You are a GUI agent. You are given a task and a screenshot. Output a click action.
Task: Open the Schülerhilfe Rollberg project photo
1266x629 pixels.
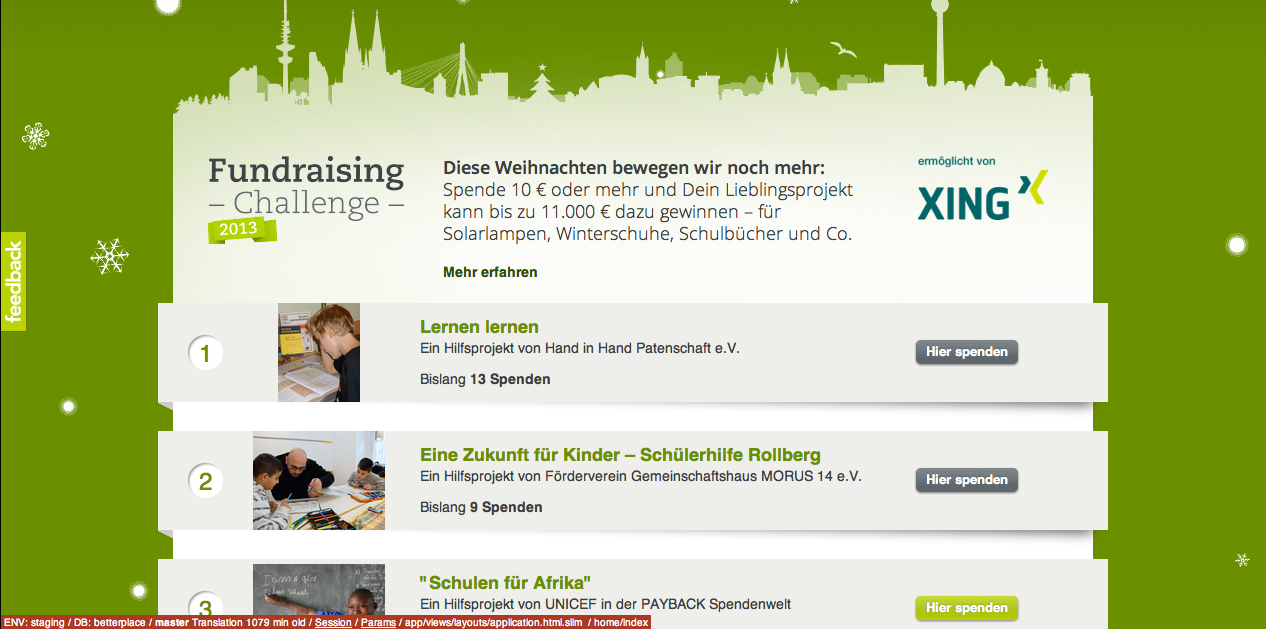(x=319, y=480)
